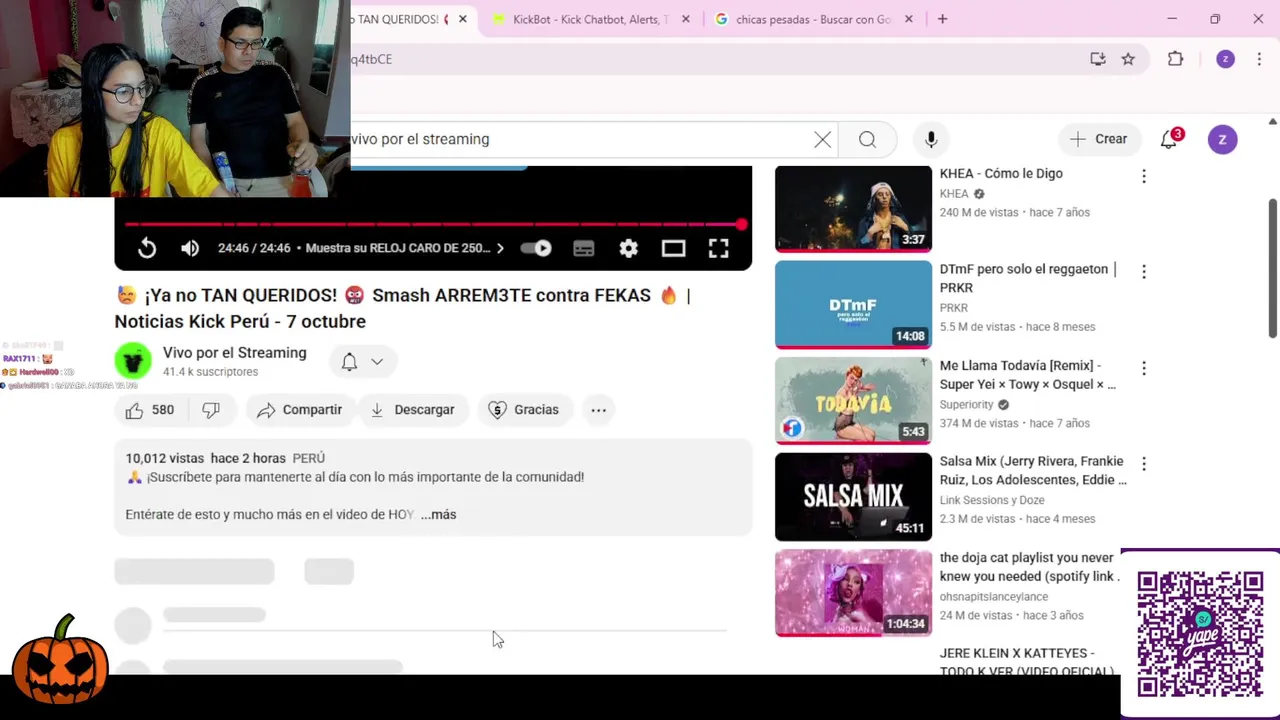Click '10,012 vistas hace 2 horas' text
This screenshot has height=720, width=1280.
click(205, 458)
